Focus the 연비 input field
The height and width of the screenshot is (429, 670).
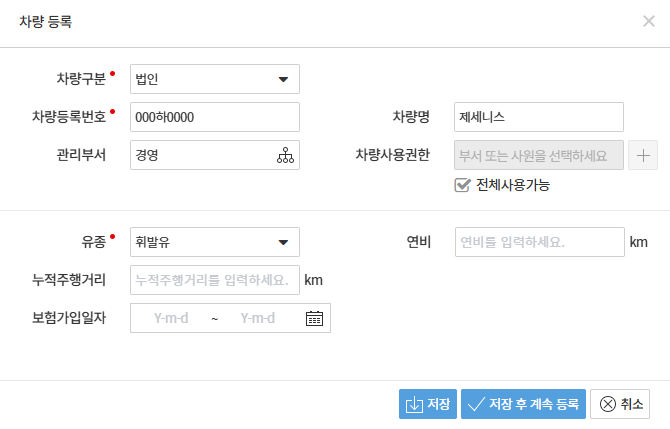pos(538,241)
